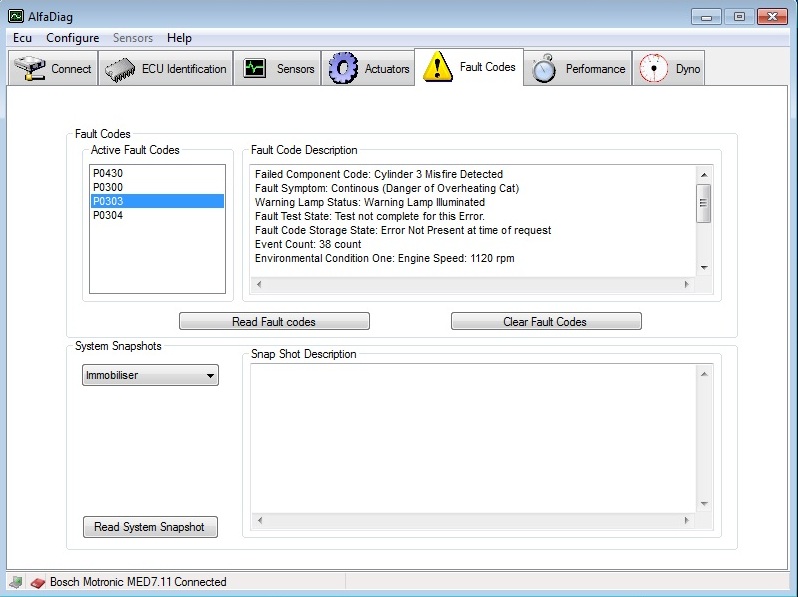Click the red car icon in status bar

37,582
